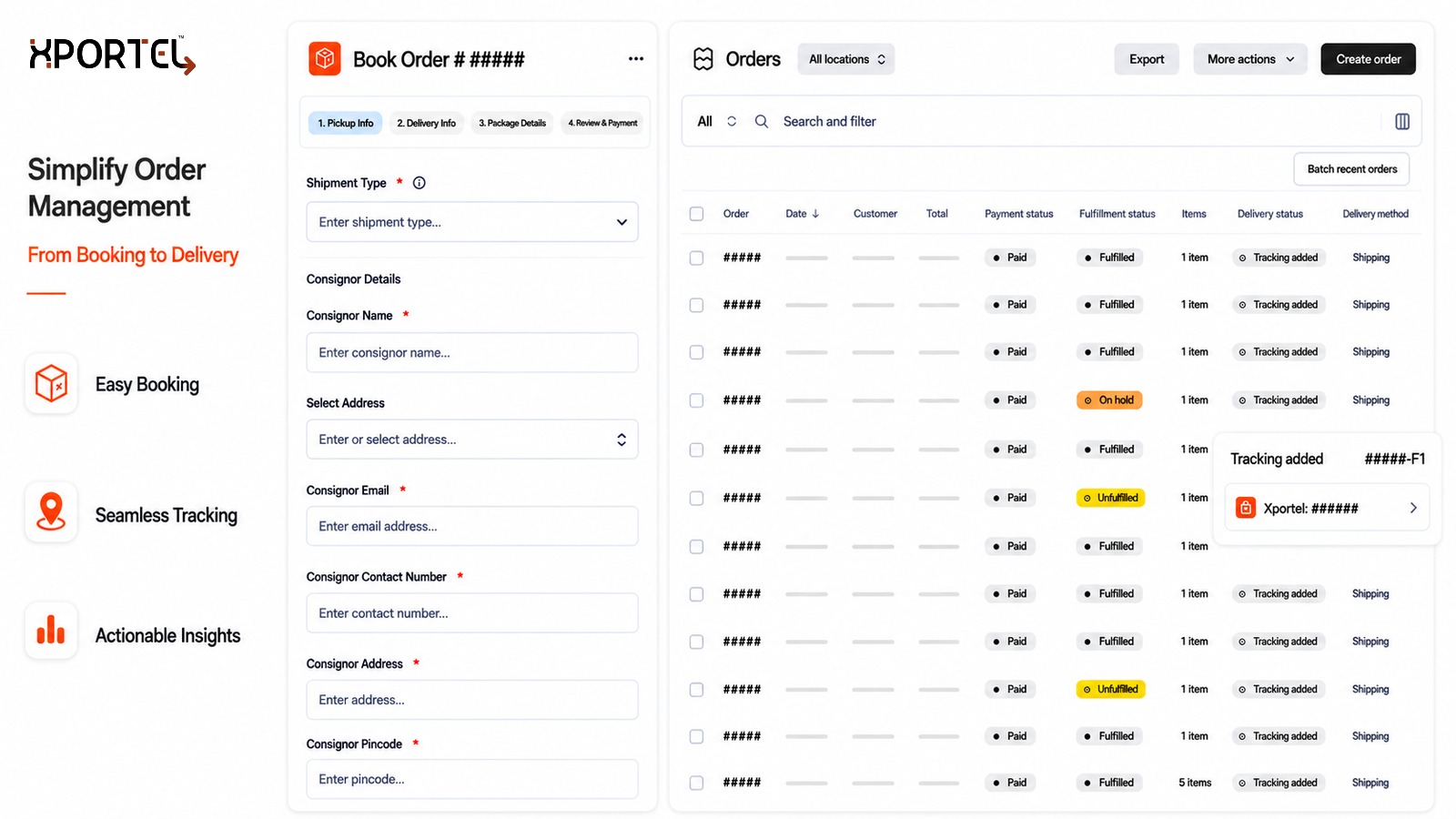Click the Shipment Type info icon
The image size is (1456, 819).
(420, 183)
